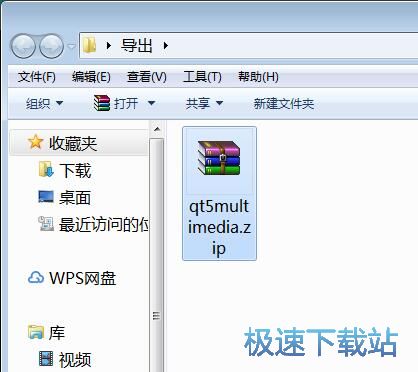418x372 pixels.
Task: Open the 查看(V) menu
Action: (x=147, y=77)
